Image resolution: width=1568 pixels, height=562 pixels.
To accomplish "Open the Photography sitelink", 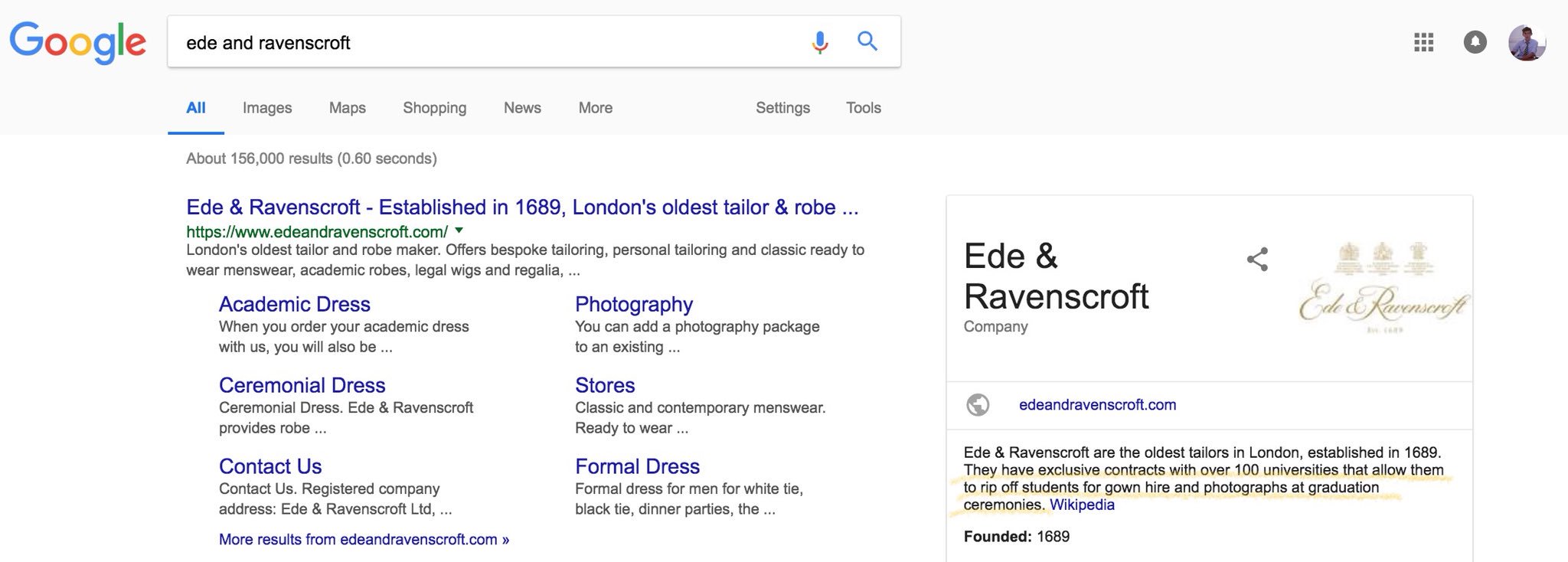I will (634, 304).
